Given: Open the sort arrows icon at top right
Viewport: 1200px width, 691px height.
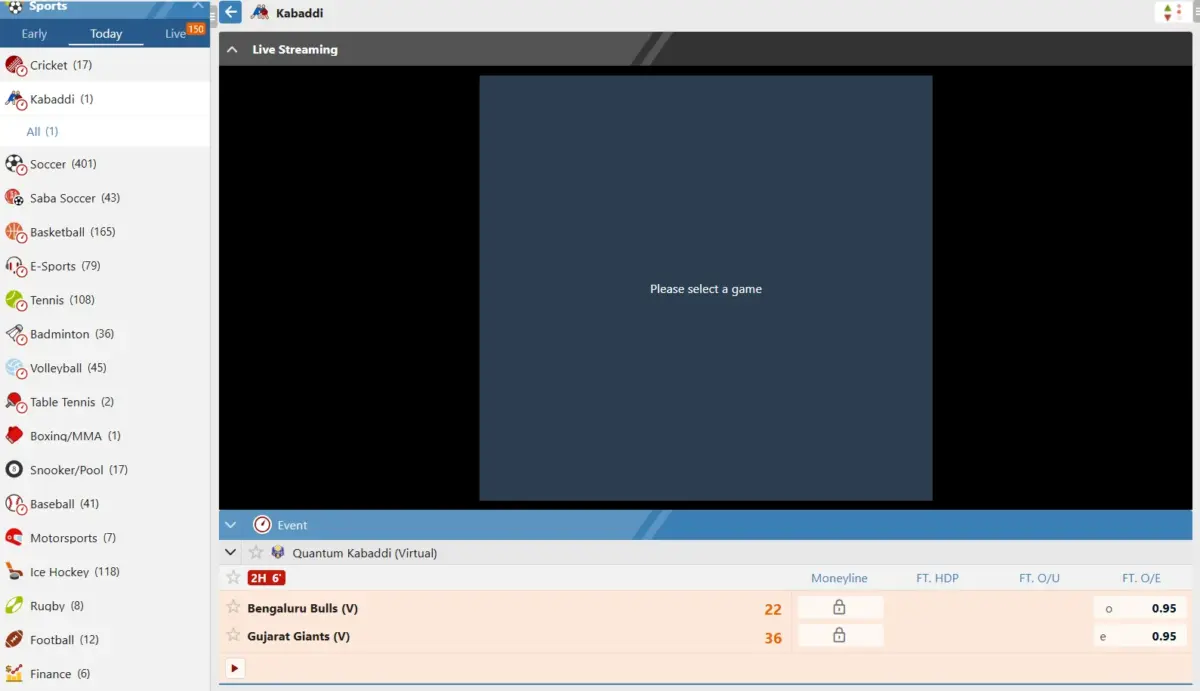Looking at the screenshot, I should (1166, 13).
